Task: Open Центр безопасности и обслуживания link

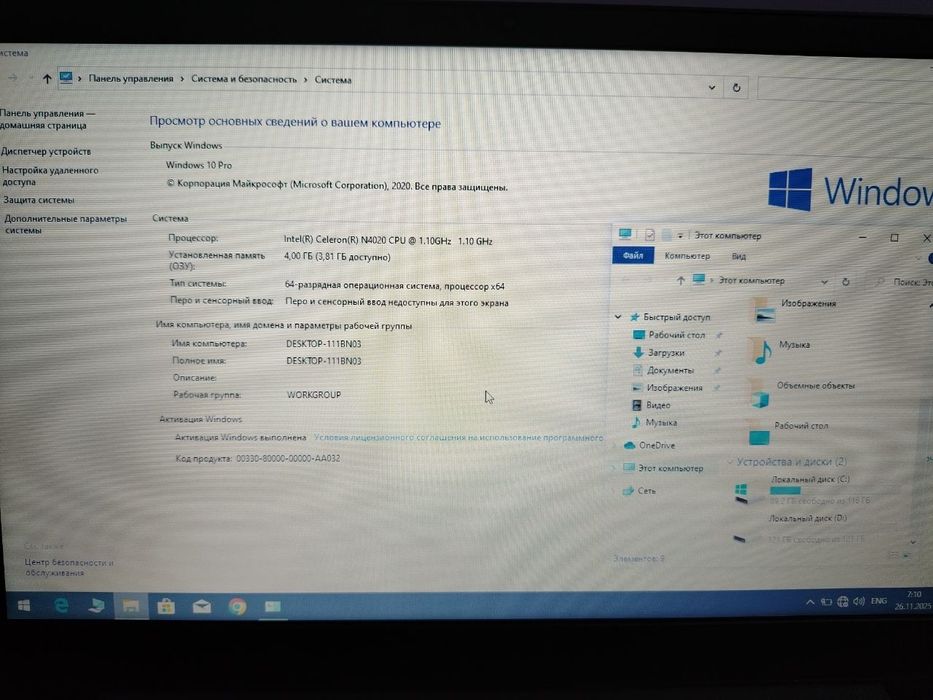Action: click(68, 567)
